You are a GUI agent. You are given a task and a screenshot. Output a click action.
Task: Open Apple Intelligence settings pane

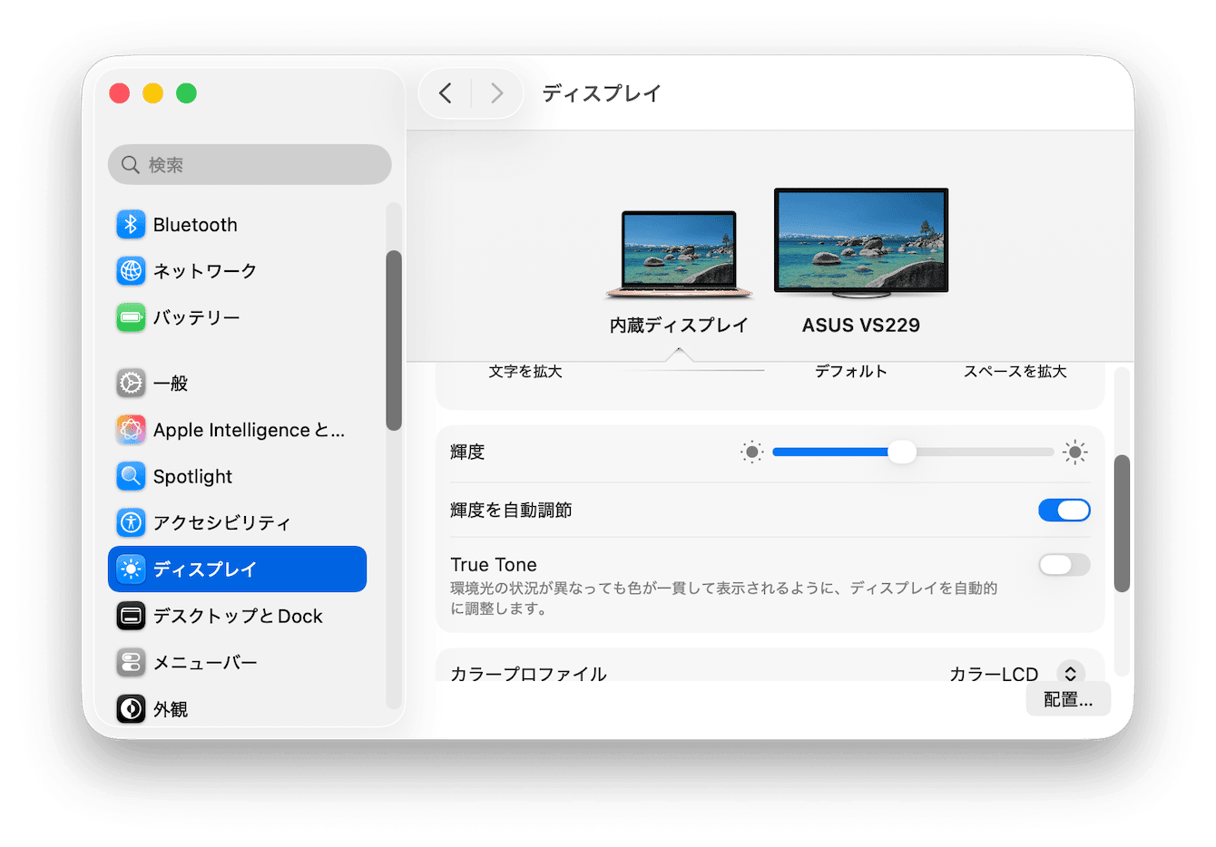237,430
